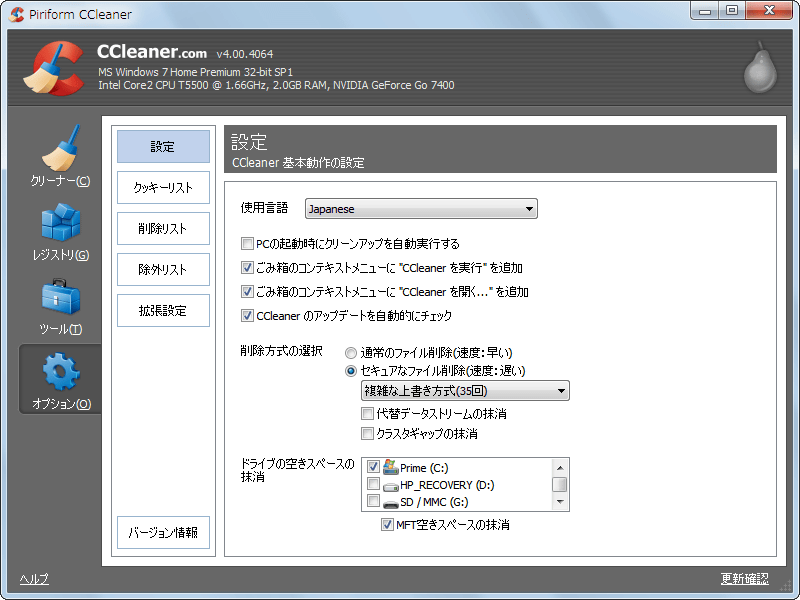Uncheck the Prime (C:) drive checkbox
The image size is (800, 600).
point(373,466)
